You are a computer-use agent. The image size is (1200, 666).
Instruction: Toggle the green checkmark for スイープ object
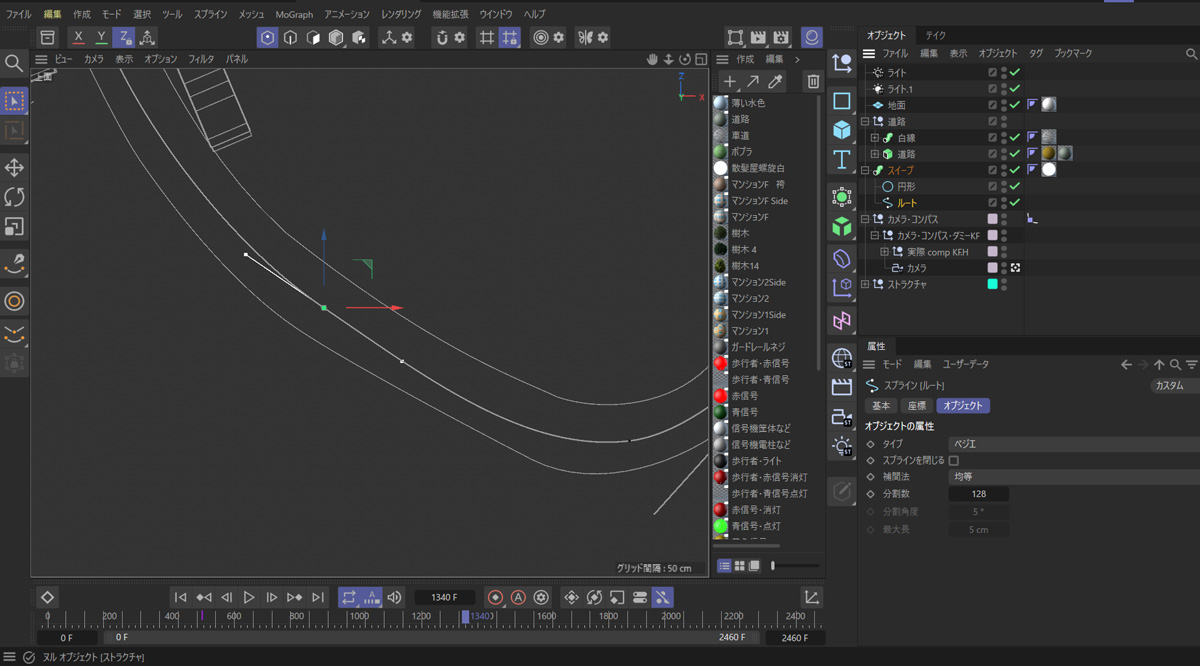[x=1015, y=170]
